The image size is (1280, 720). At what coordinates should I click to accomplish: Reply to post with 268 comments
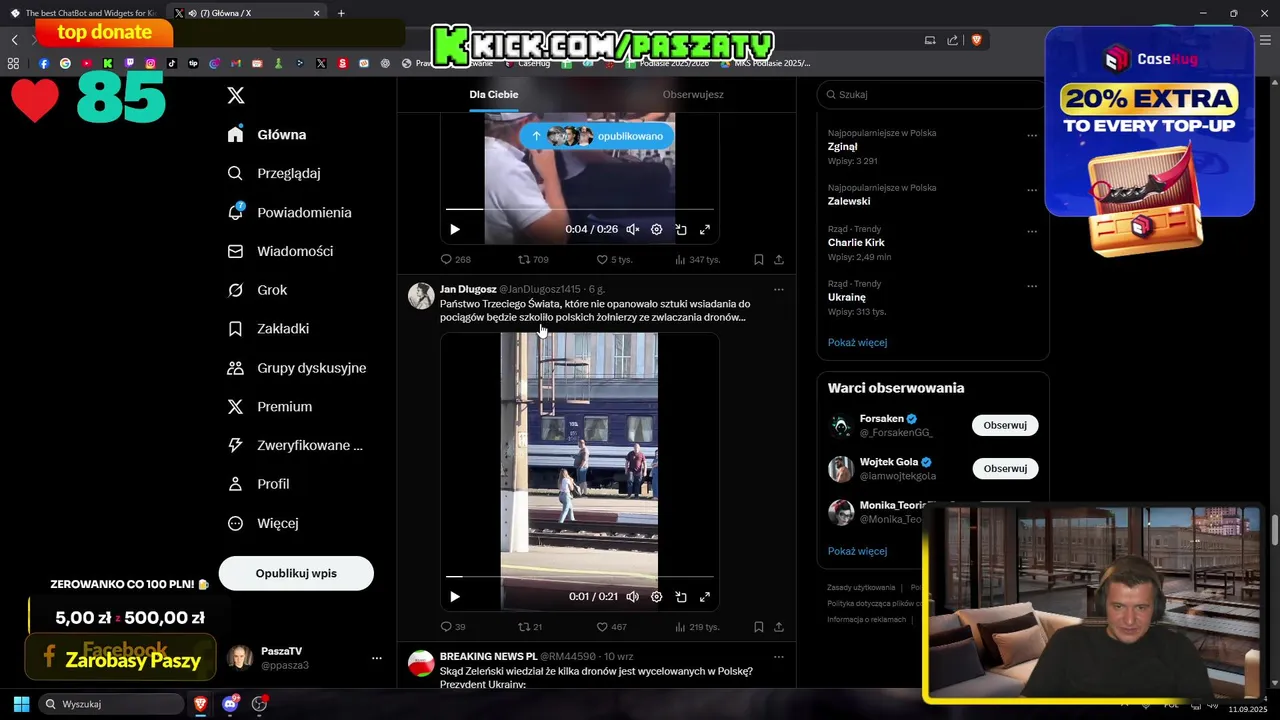[456, 259]
